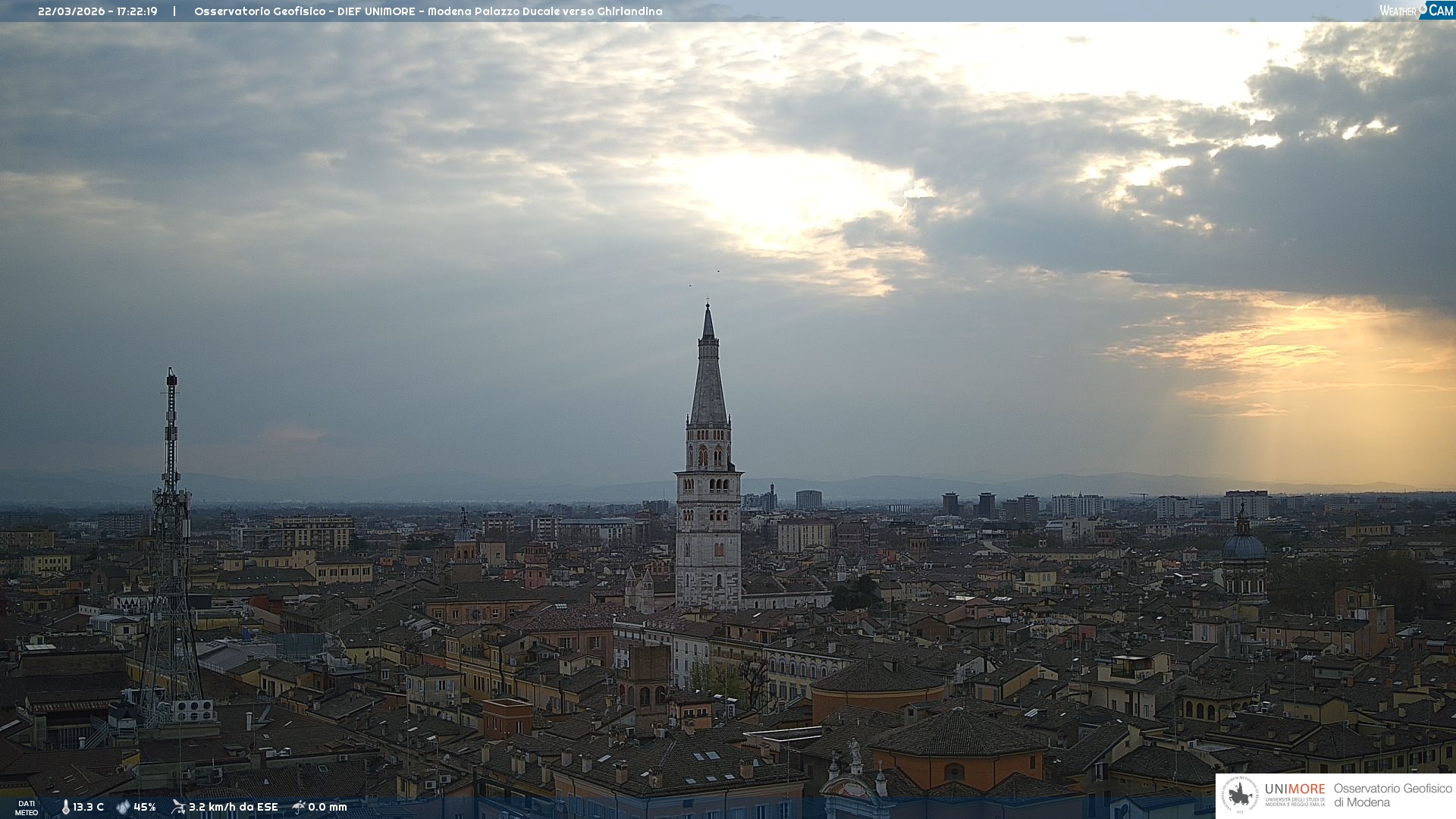Screen dimensions: 1456x819
Task: Click the DATI METEO label
Action: click(27, 808)
